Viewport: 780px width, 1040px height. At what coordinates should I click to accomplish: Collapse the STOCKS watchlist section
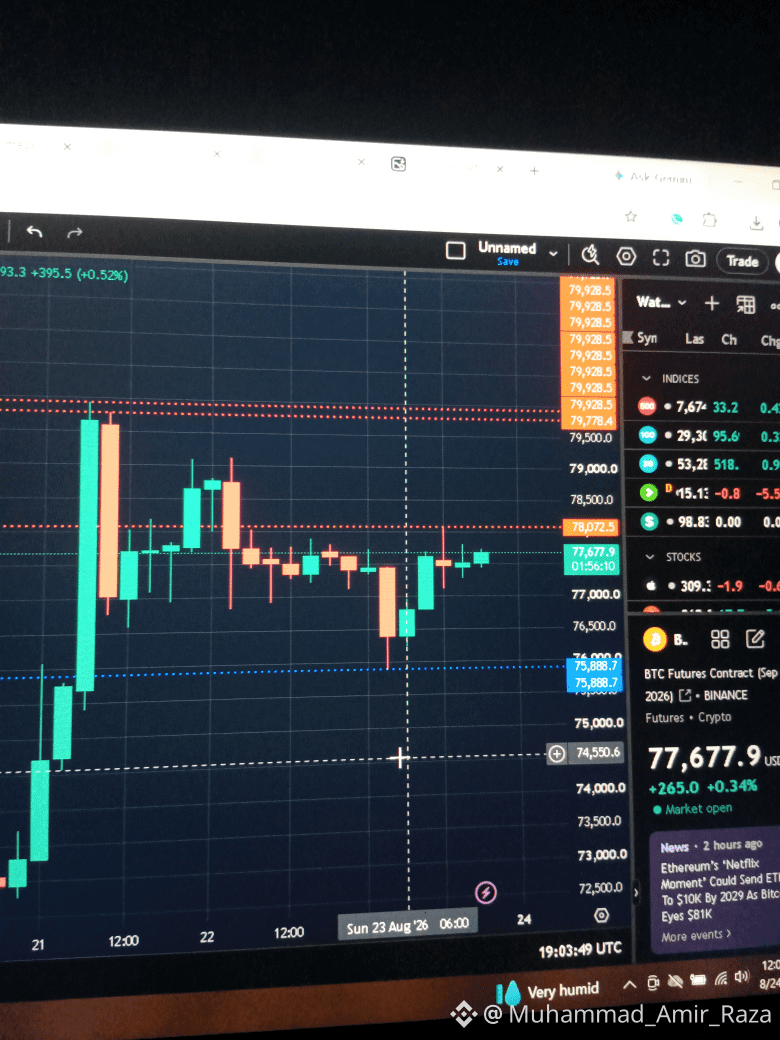[650, 556]
